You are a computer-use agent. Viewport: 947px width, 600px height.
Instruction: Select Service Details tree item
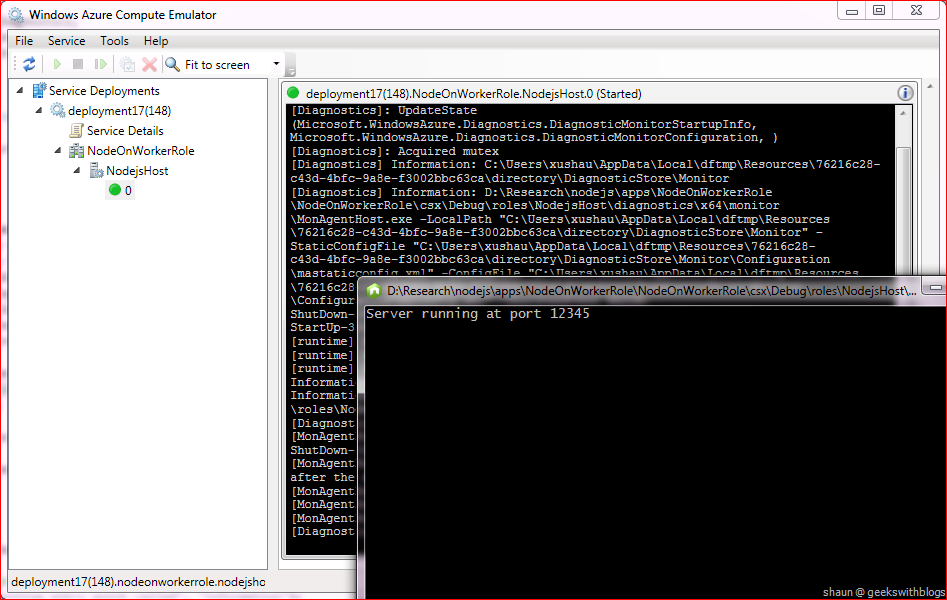(125, 131)
